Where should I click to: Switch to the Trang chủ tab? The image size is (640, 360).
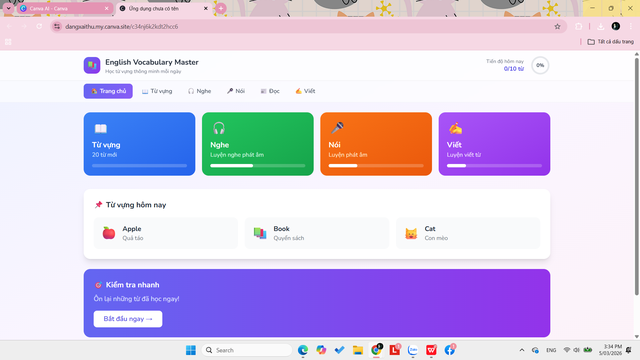[x=108, y=91]
